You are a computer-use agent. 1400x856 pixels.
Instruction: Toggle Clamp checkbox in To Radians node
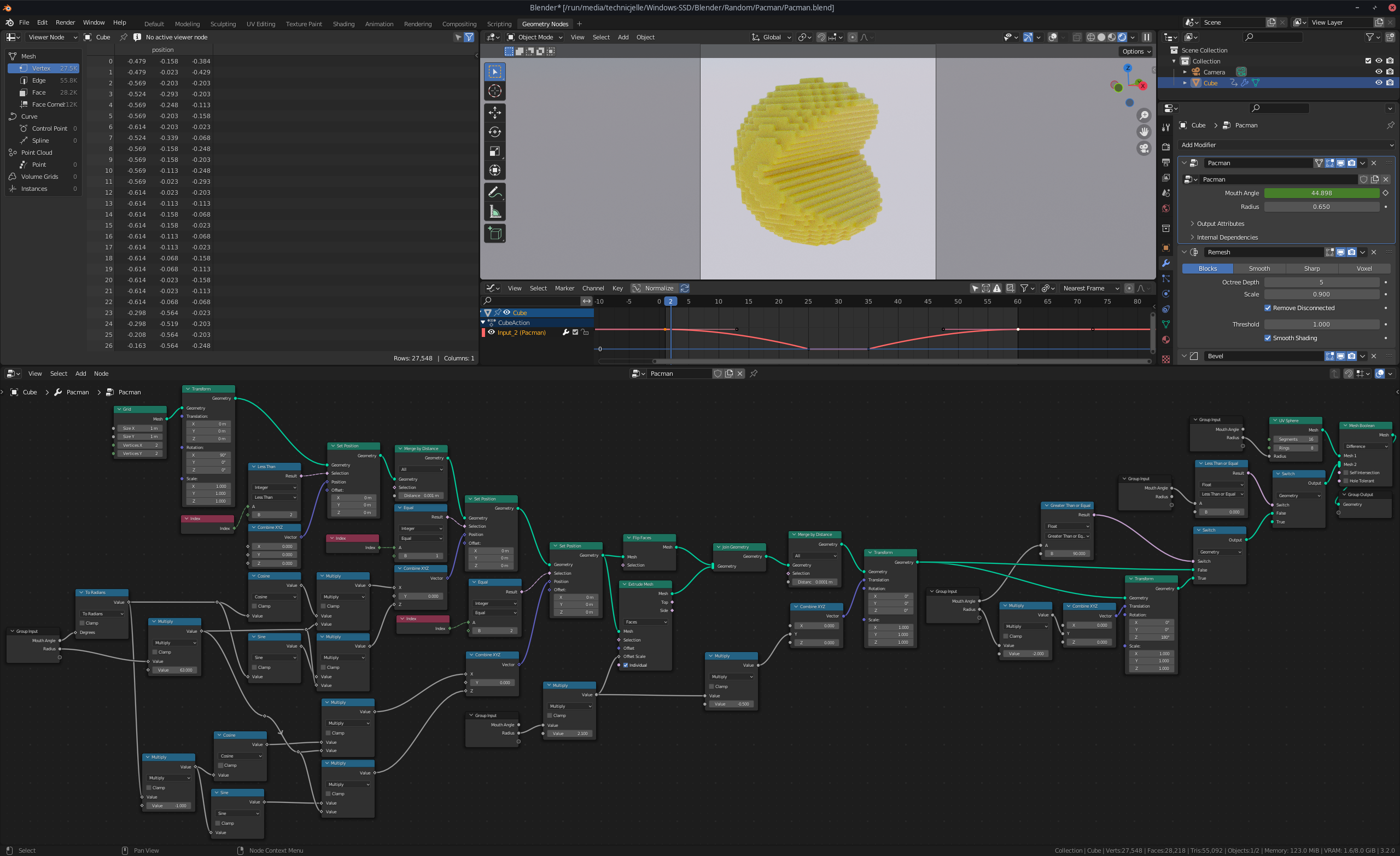tap(82, 623)
